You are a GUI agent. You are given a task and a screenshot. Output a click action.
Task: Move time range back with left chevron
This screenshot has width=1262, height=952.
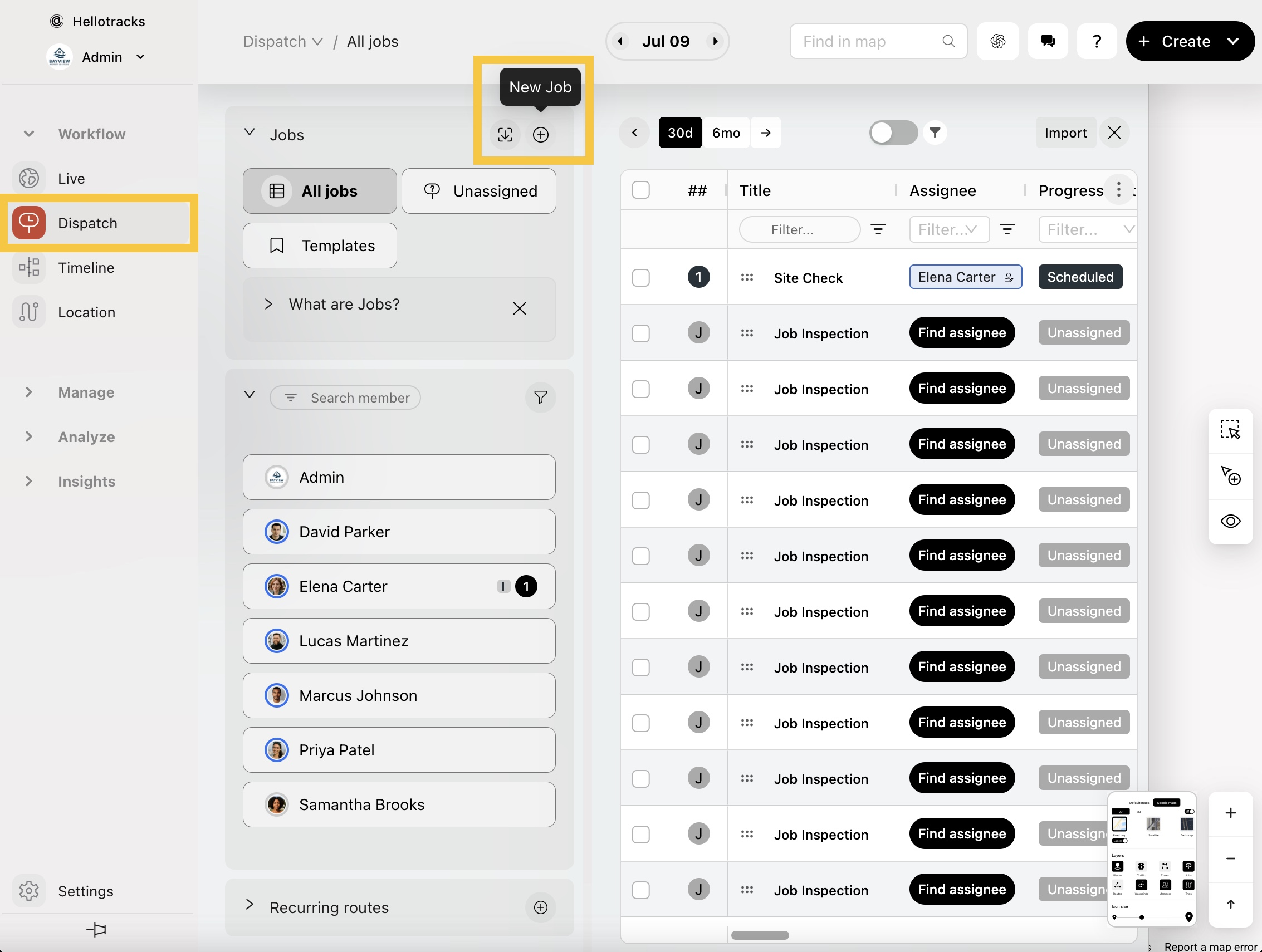click(634, 133)
